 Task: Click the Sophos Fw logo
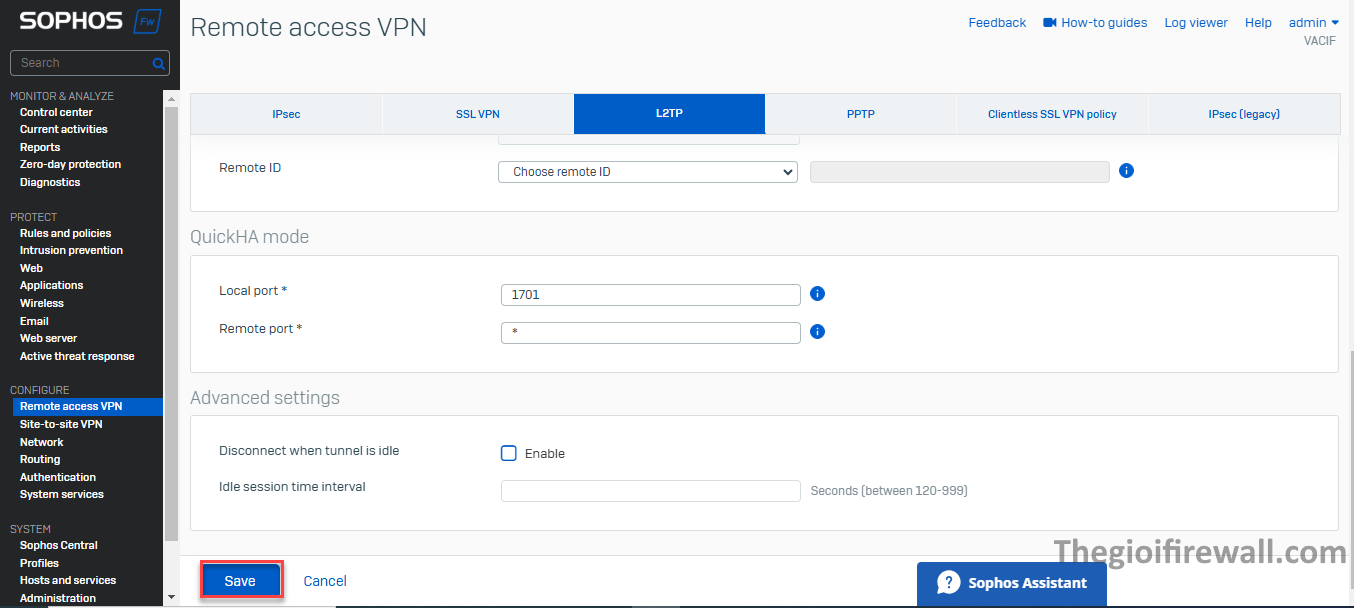89,21
